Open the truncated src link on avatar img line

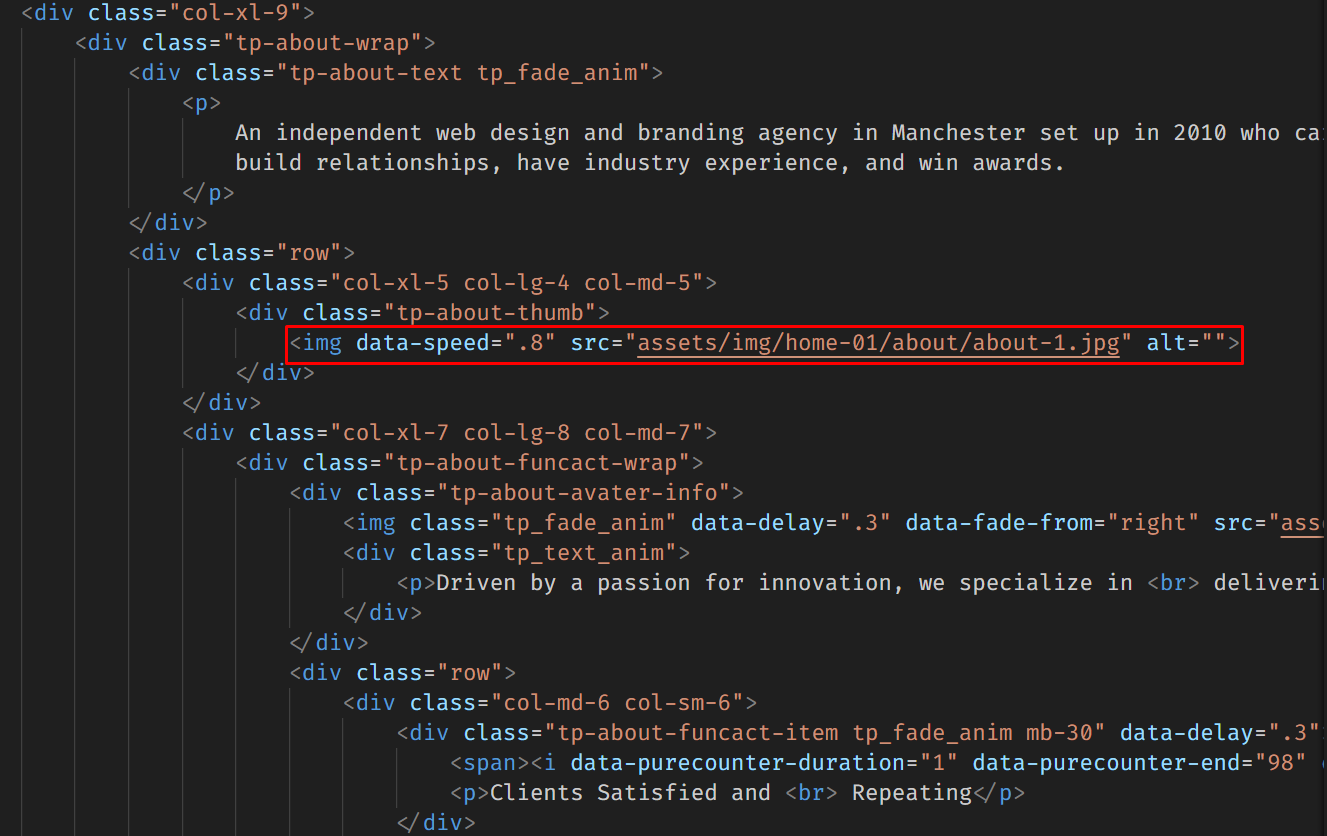1303,523
